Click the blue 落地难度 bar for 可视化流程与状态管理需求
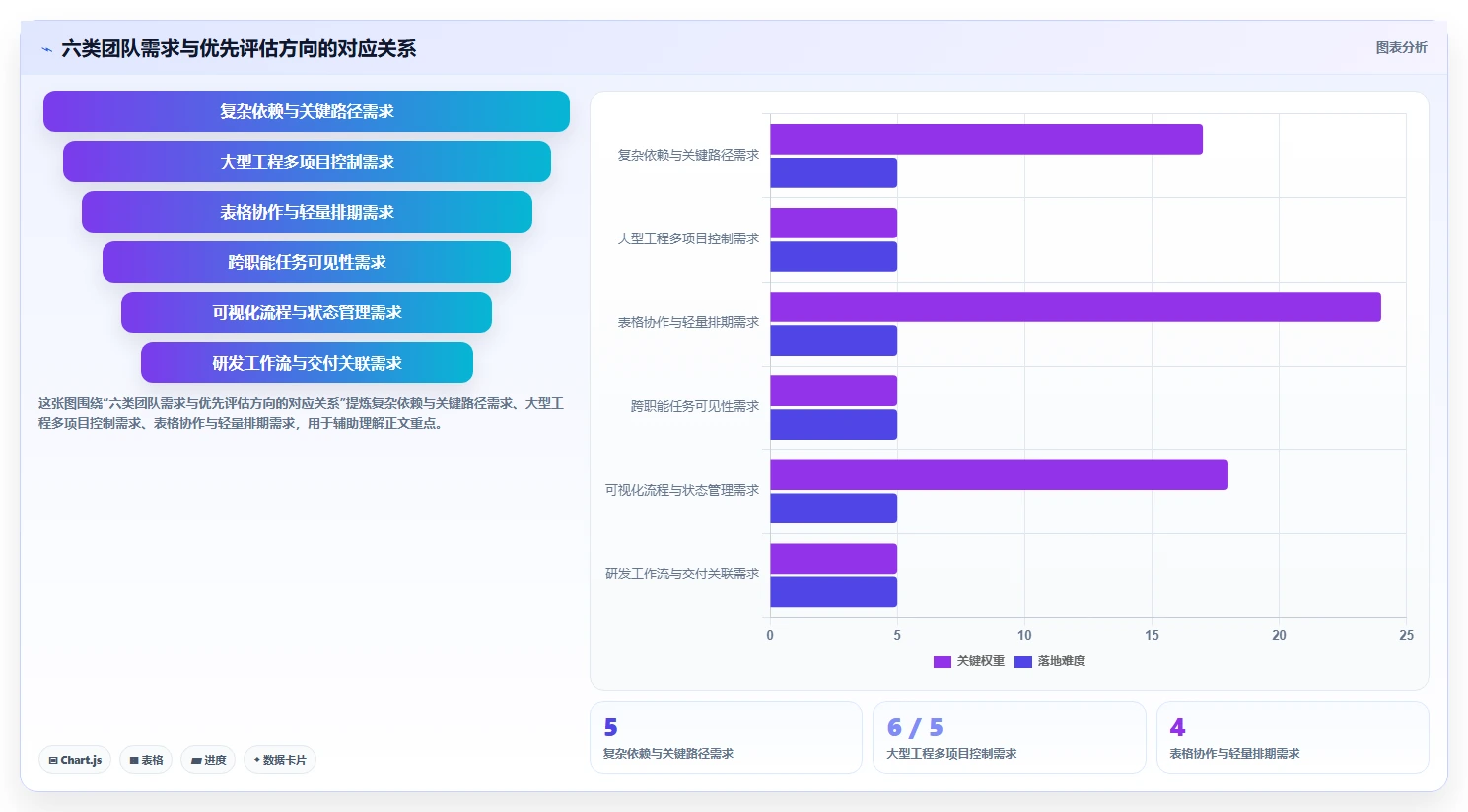 point(833,507)
